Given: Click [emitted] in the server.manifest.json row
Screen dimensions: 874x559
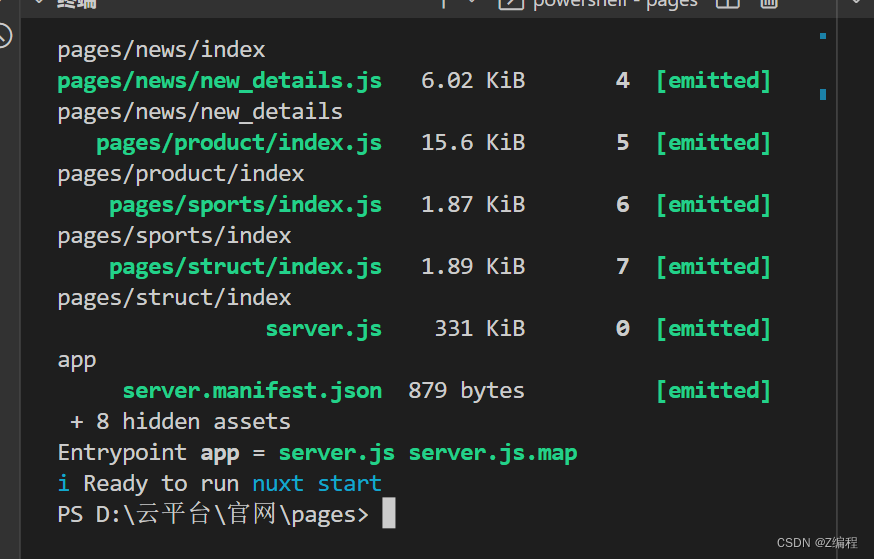Looking at the screenshot, I should (713, 391).
